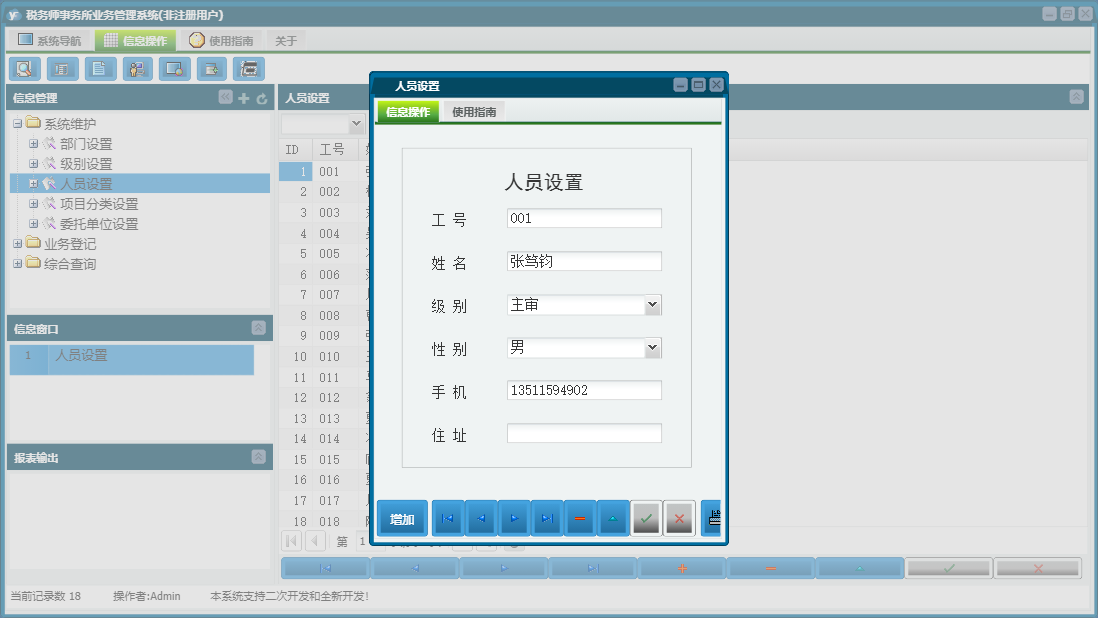The height and width of the screenshot is (618, 1098).
Task: Select grid row with 工号 018
Action: pos(323,521)
